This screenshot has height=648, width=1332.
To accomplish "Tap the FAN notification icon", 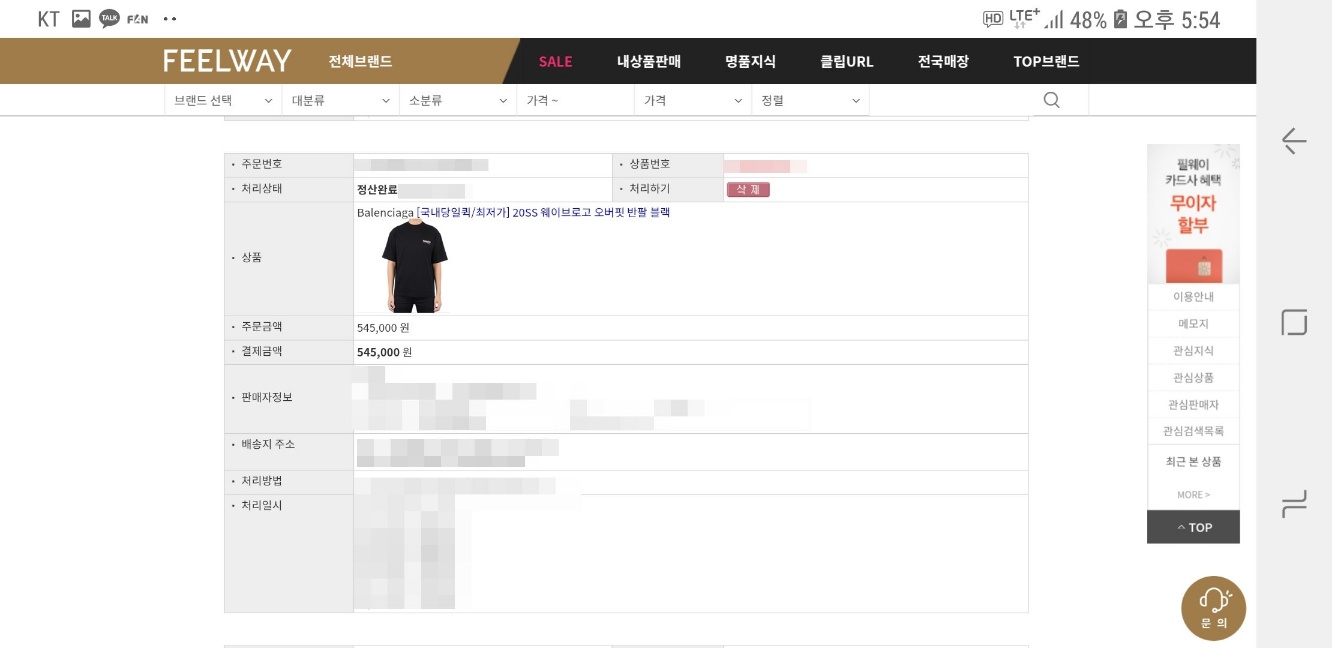I will tap(138, 19).
